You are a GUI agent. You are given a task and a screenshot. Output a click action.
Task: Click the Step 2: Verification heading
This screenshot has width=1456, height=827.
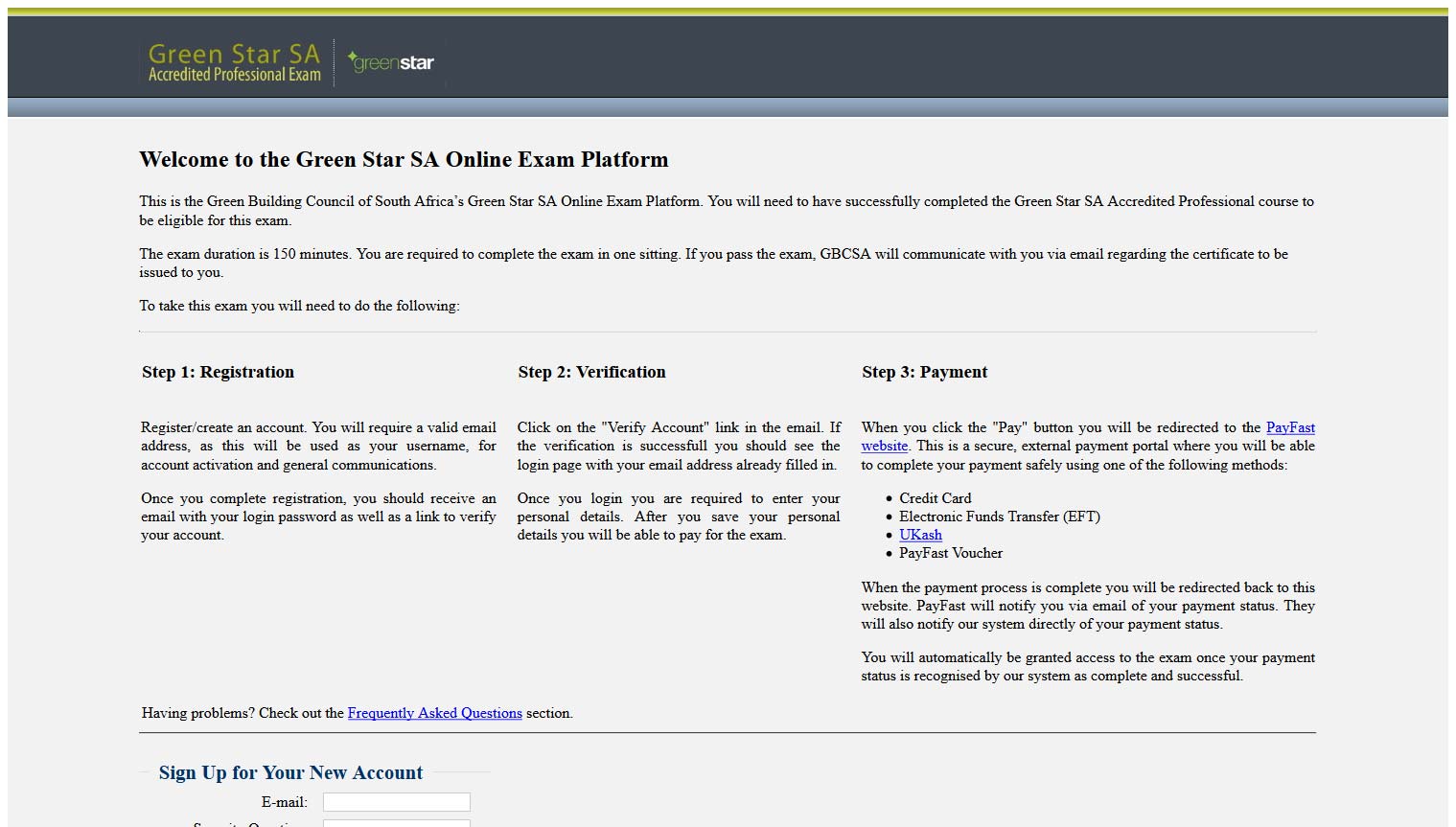pos(591,372)
